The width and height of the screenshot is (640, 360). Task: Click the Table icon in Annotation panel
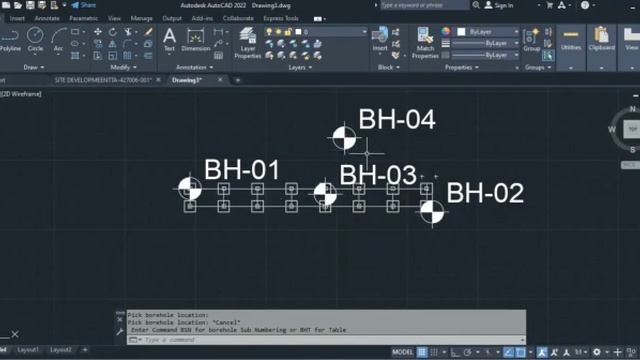(x=219, y=56)
